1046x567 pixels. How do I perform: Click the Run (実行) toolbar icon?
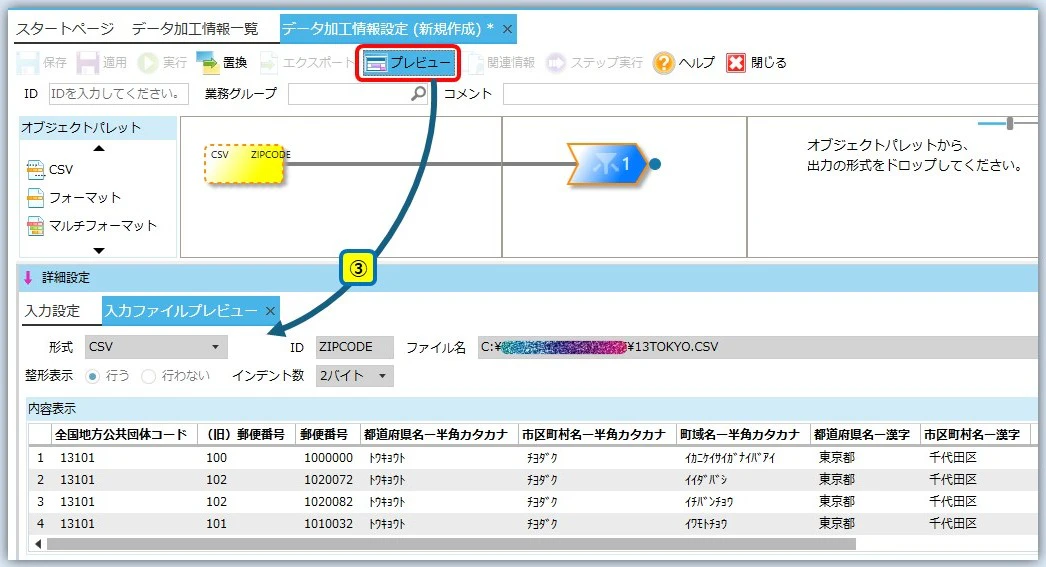(146, 63)
